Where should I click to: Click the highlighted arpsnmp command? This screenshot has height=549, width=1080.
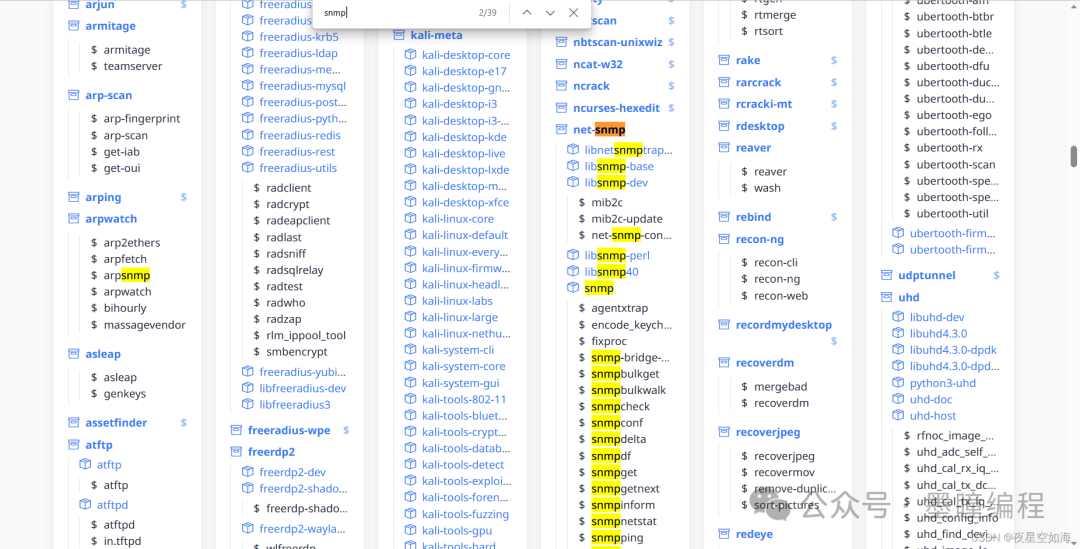tap(127, 275)
